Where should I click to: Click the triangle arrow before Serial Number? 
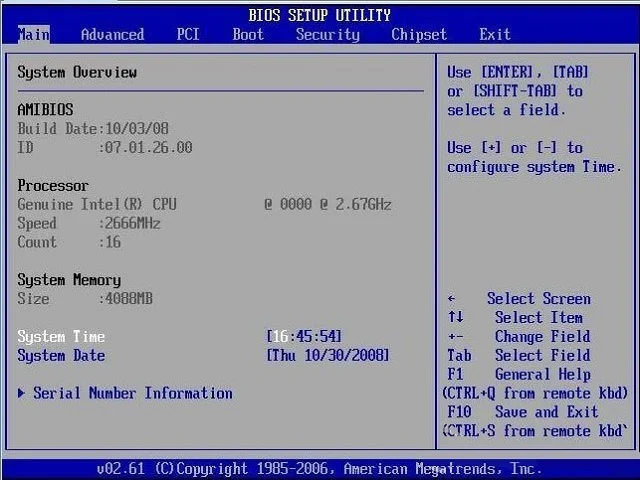[x=22, y=393]
